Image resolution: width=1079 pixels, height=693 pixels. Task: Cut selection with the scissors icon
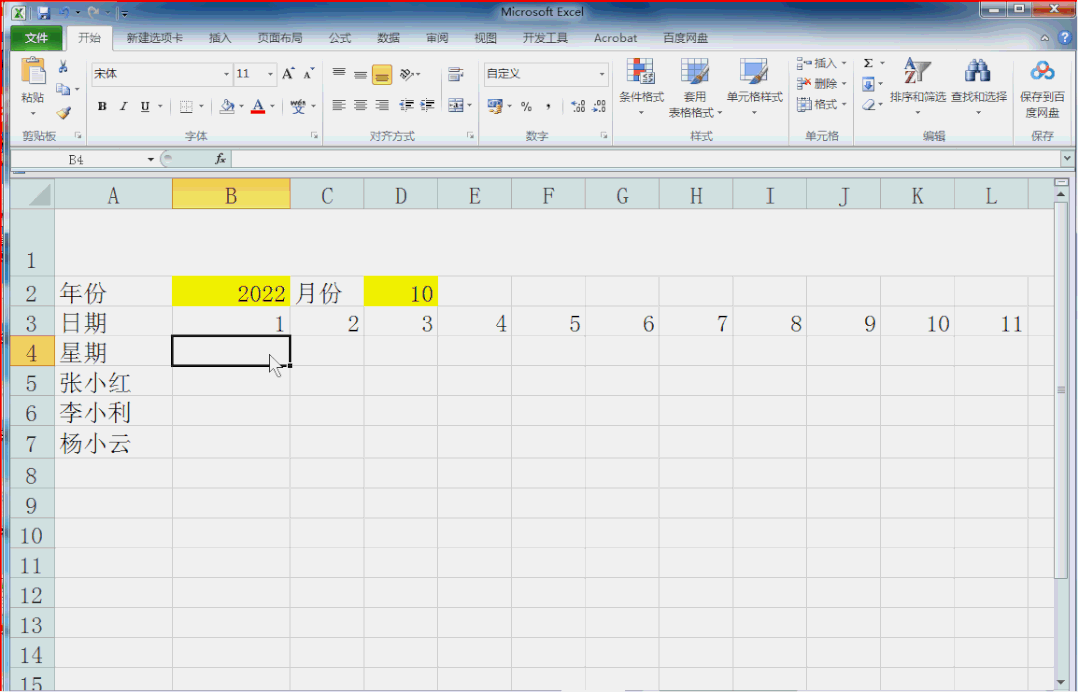tap(63, 66)
